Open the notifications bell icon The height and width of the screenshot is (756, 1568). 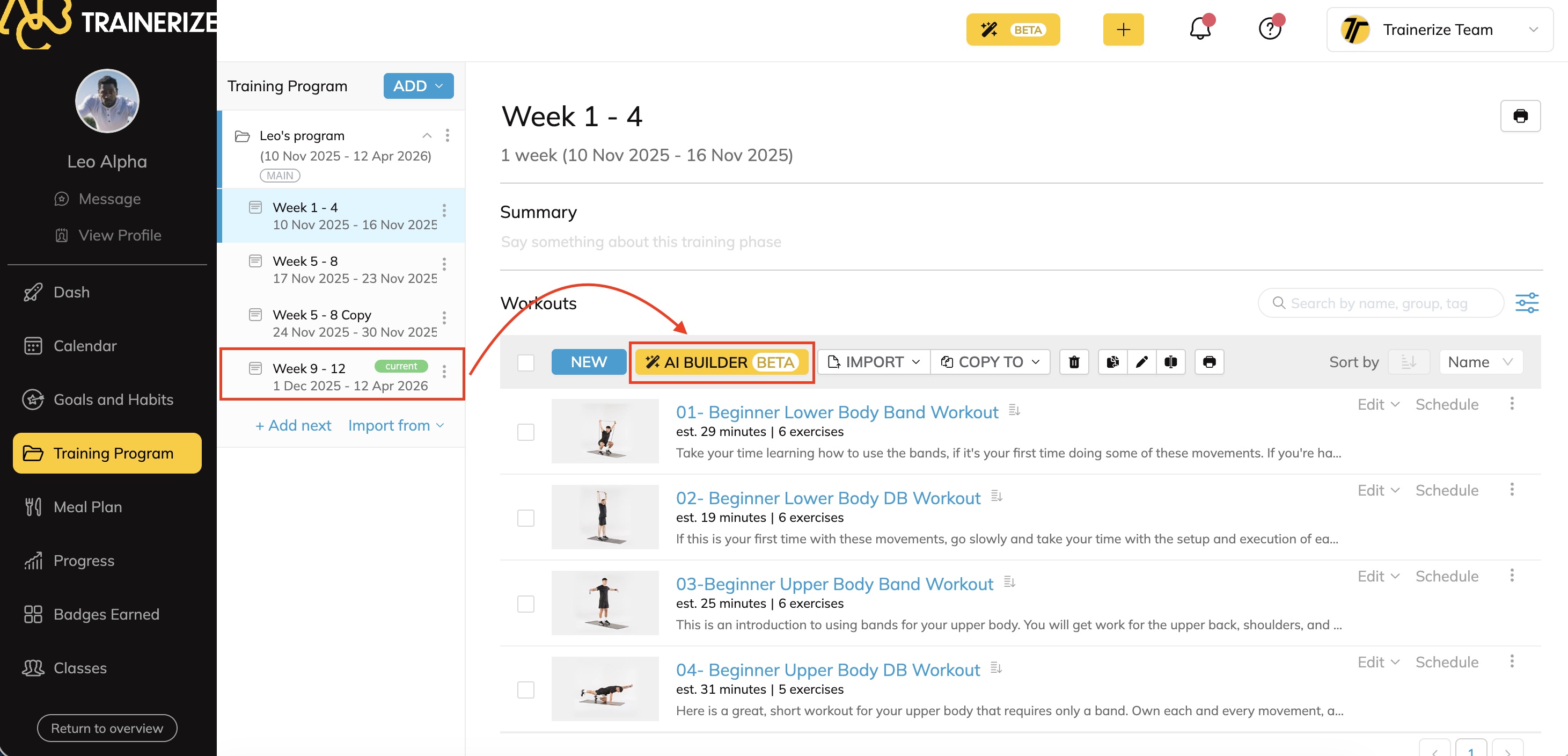(x=1200, y=29)
